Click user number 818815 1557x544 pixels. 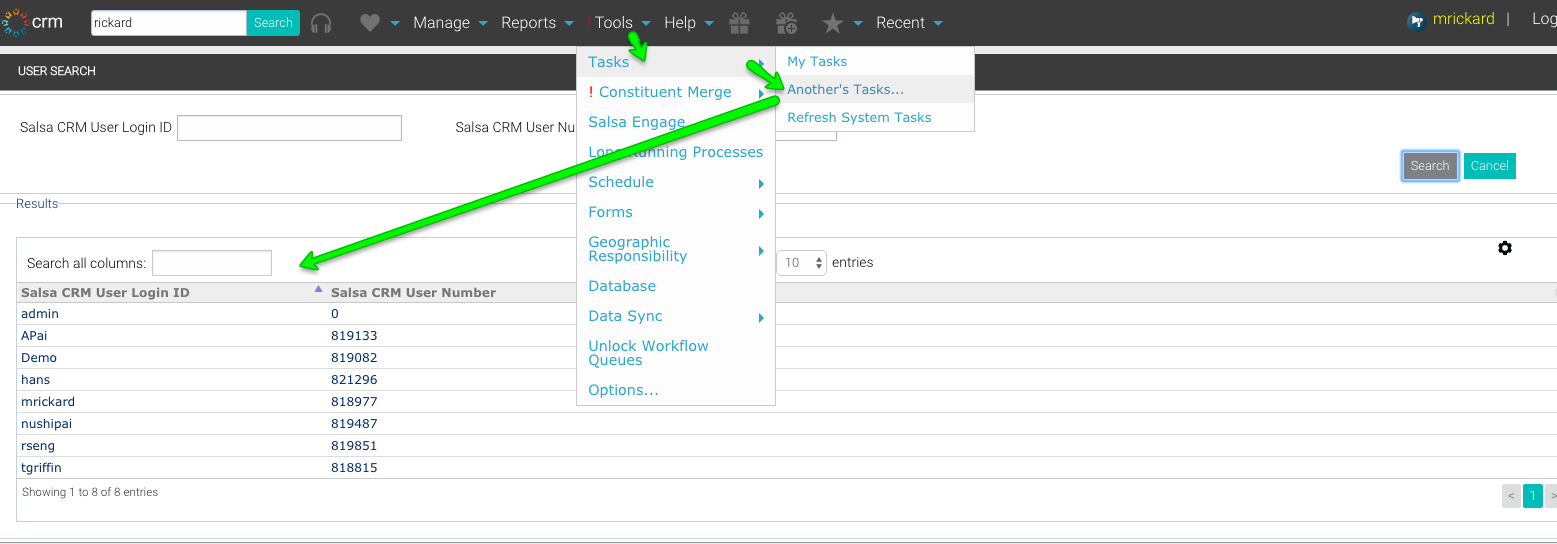(x=354, y=468)
